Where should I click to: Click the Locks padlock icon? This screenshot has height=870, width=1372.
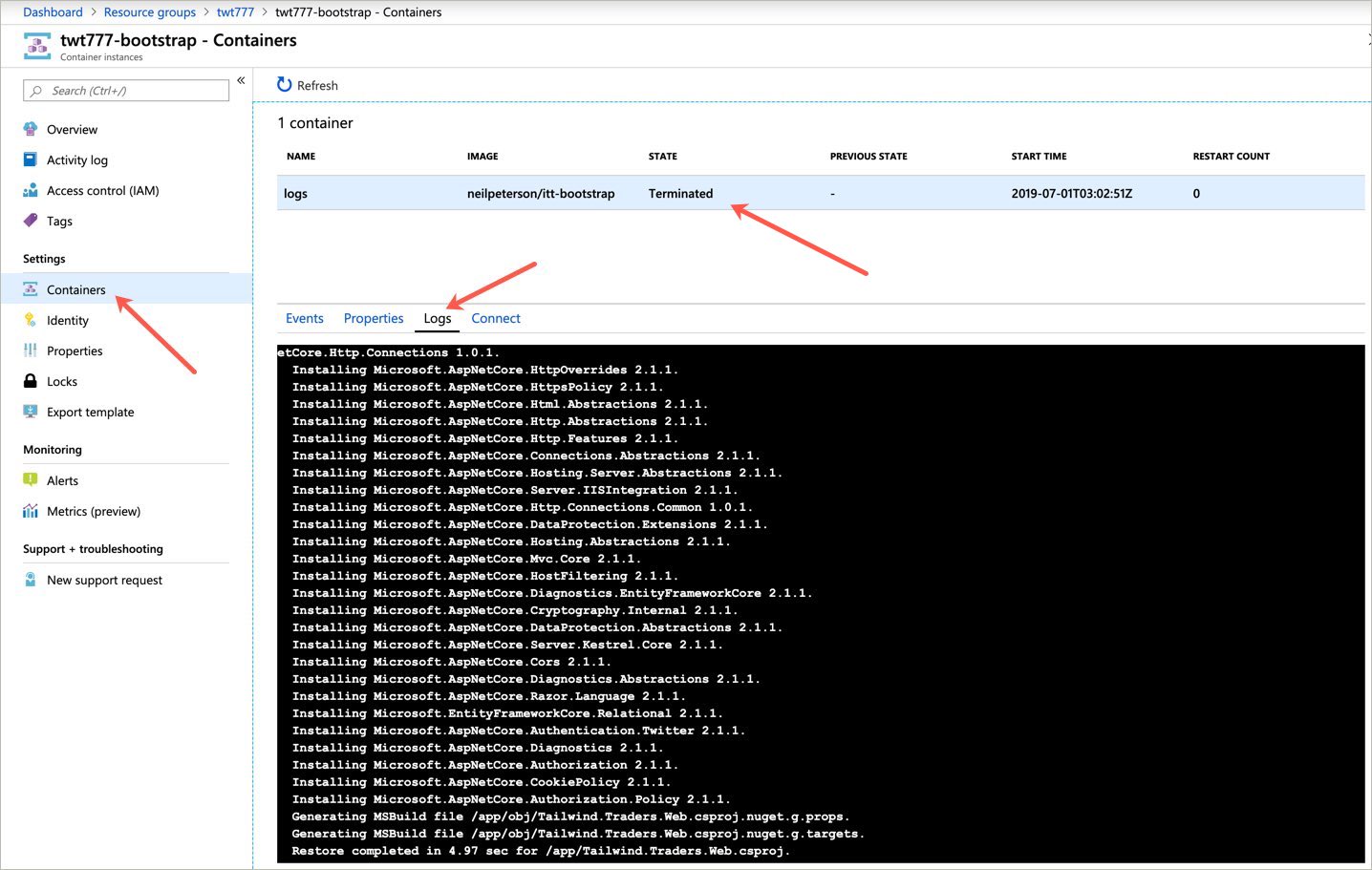point(31,381)
